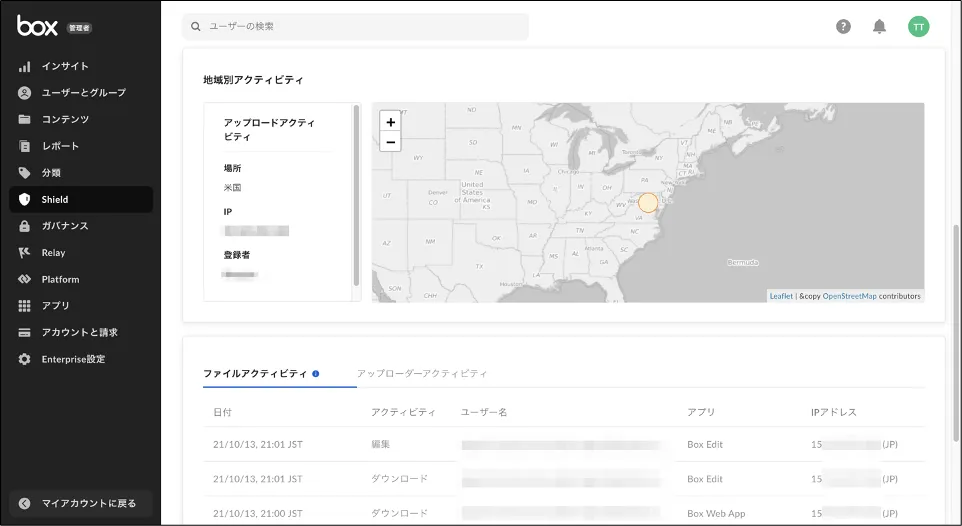The height and width of the screenshot is (526, 962).
Task: Go to ユーザーとグループ section
Action: tap(83, 93)
